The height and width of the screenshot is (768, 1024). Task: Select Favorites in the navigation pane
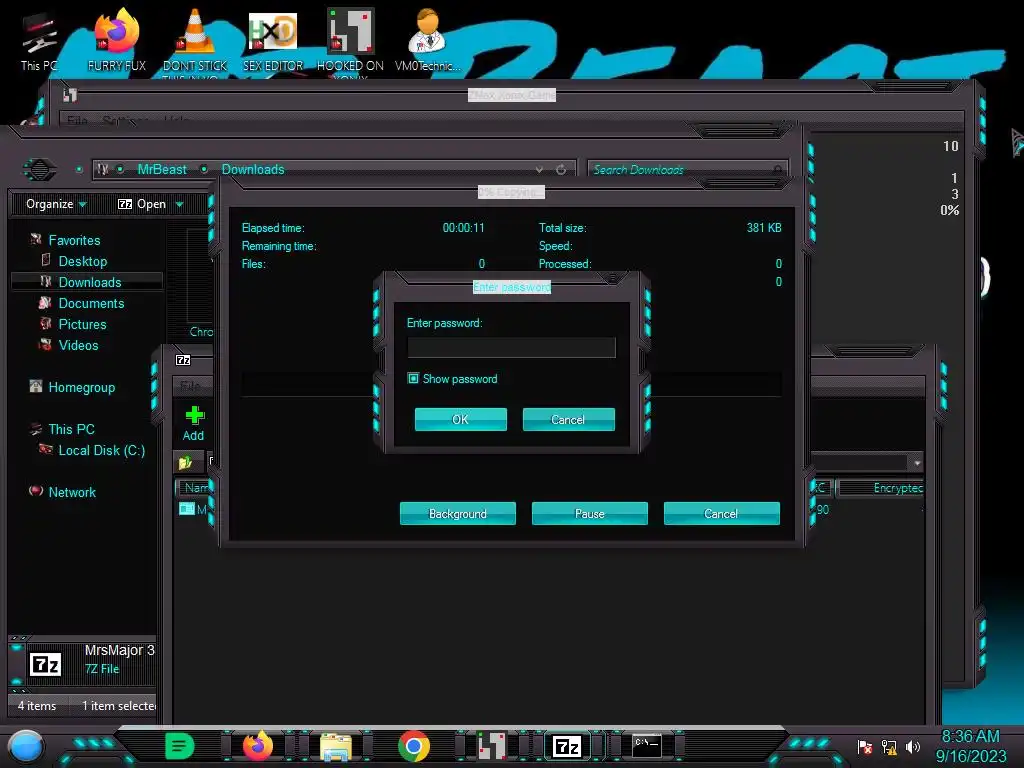pyautogui.click(x=74, y=240)
